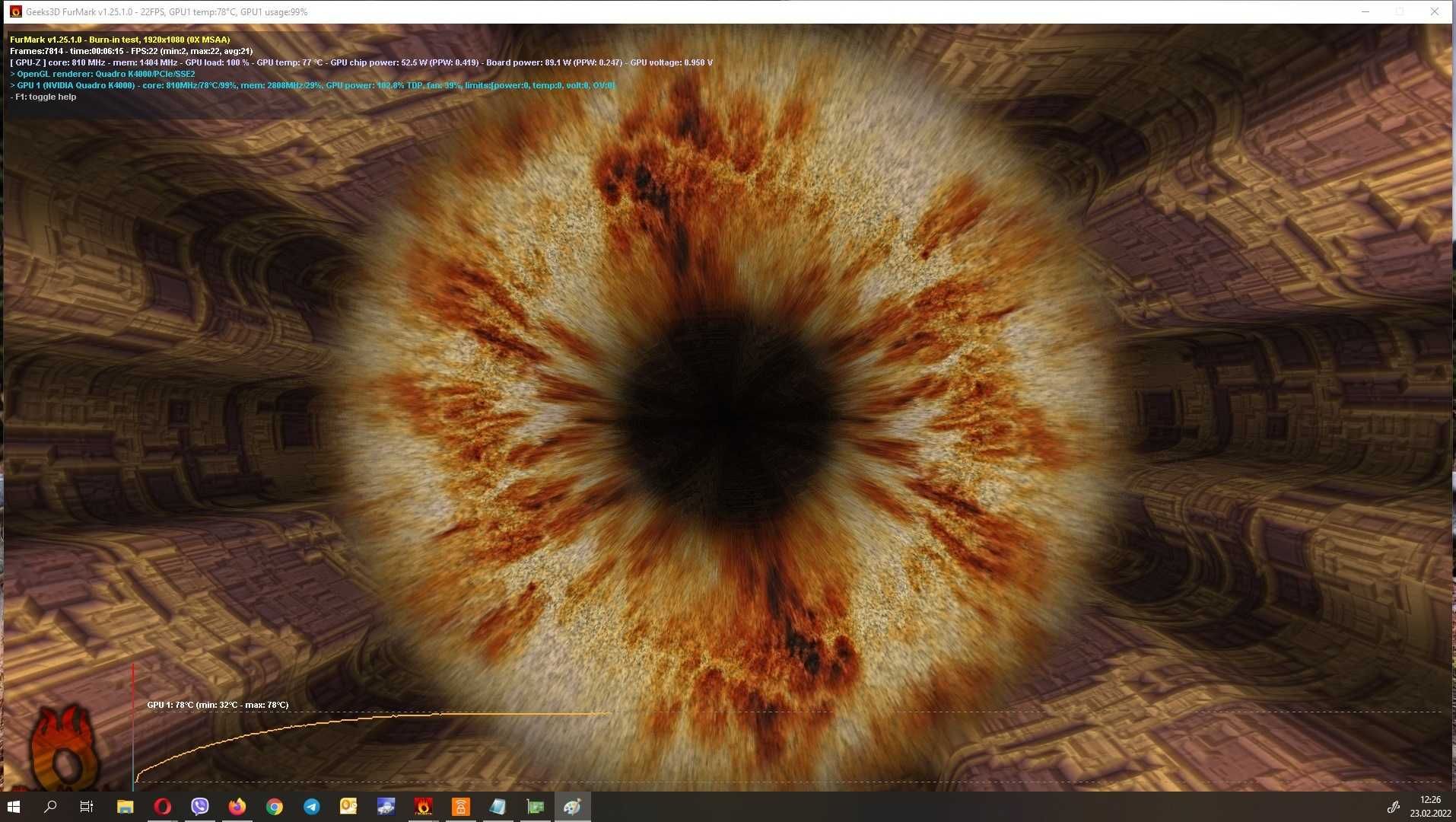Open Task View on the taskbar
Viewport: 1456px width, 822px height.
click(x=87, y=807)
